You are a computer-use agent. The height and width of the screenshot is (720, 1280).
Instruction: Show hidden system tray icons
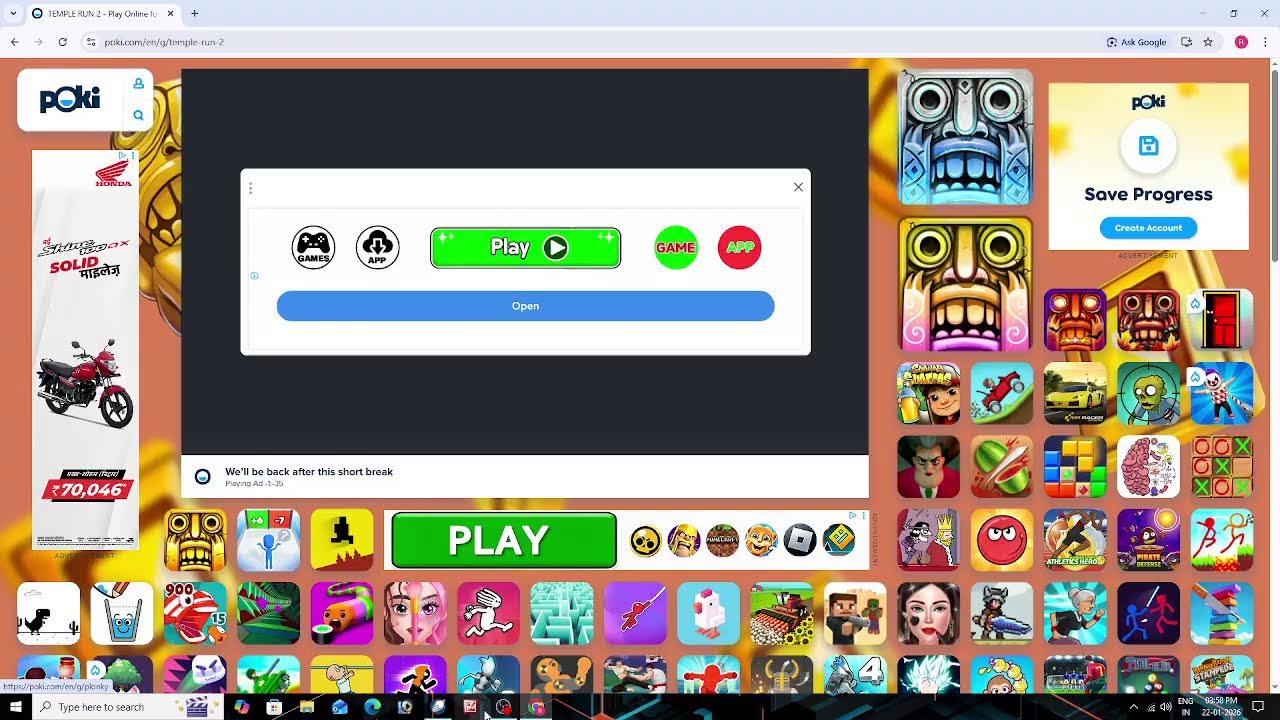pos(1133,707)
